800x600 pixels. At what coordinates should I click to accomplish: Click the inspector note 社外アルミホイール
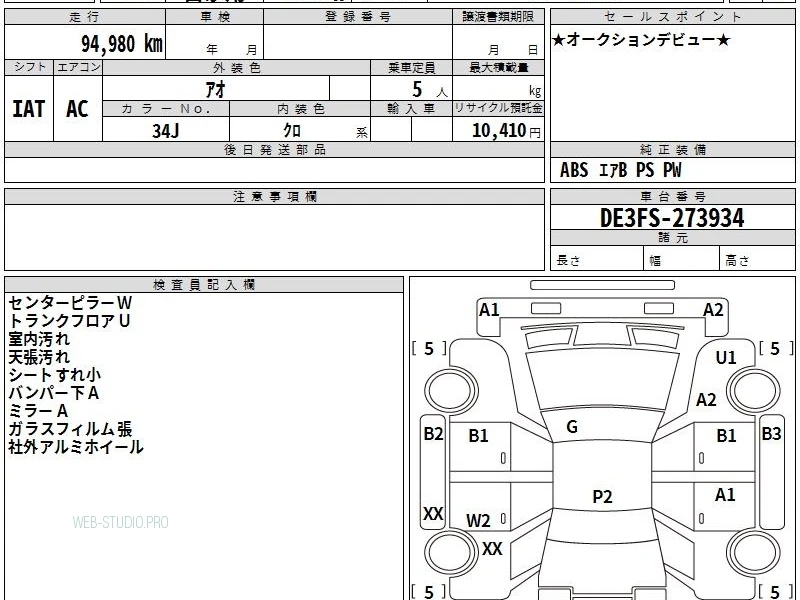(x=76, y=447)
